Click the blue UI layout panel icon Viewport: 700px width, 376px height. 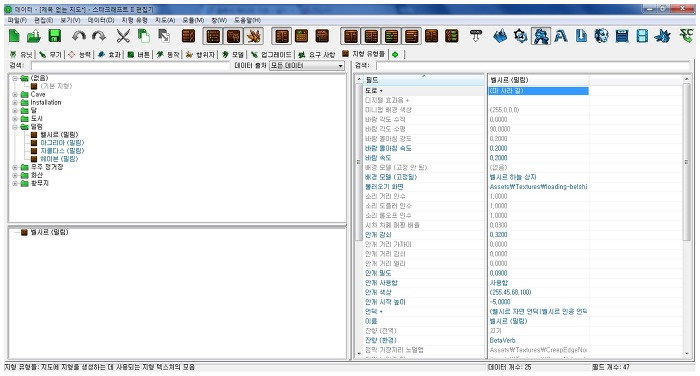[622, 36]
